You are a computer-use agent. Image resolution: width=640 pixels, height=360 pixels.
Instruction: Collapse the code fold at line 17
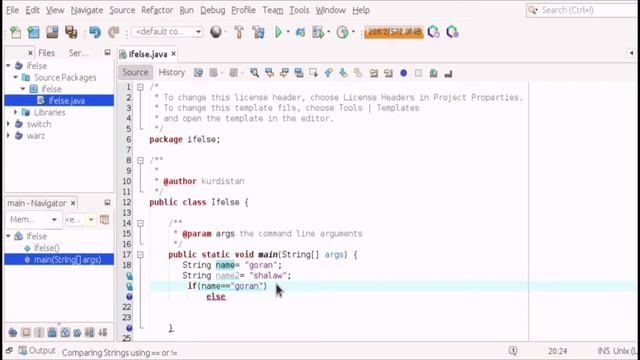coord(140,255)
